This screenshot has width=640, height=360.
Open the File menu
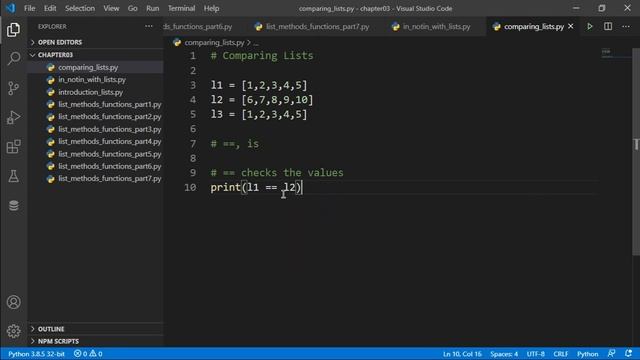coord(29,8)
